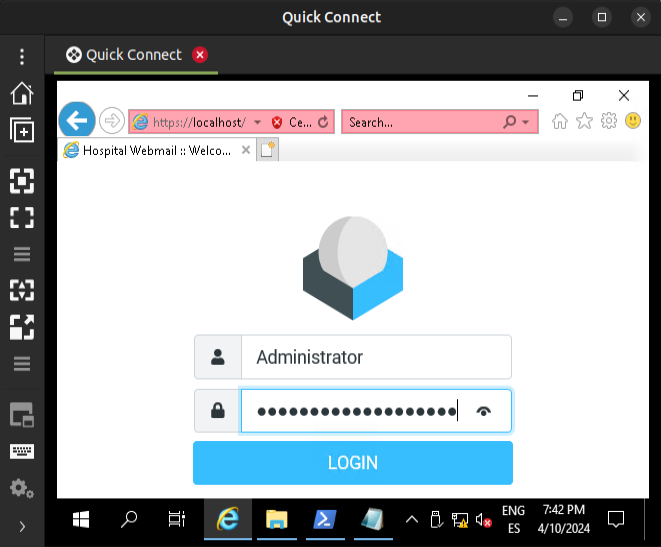661x547 pixels.
Task: Open the gear preferences icon in sidebar
Action: 21,488
